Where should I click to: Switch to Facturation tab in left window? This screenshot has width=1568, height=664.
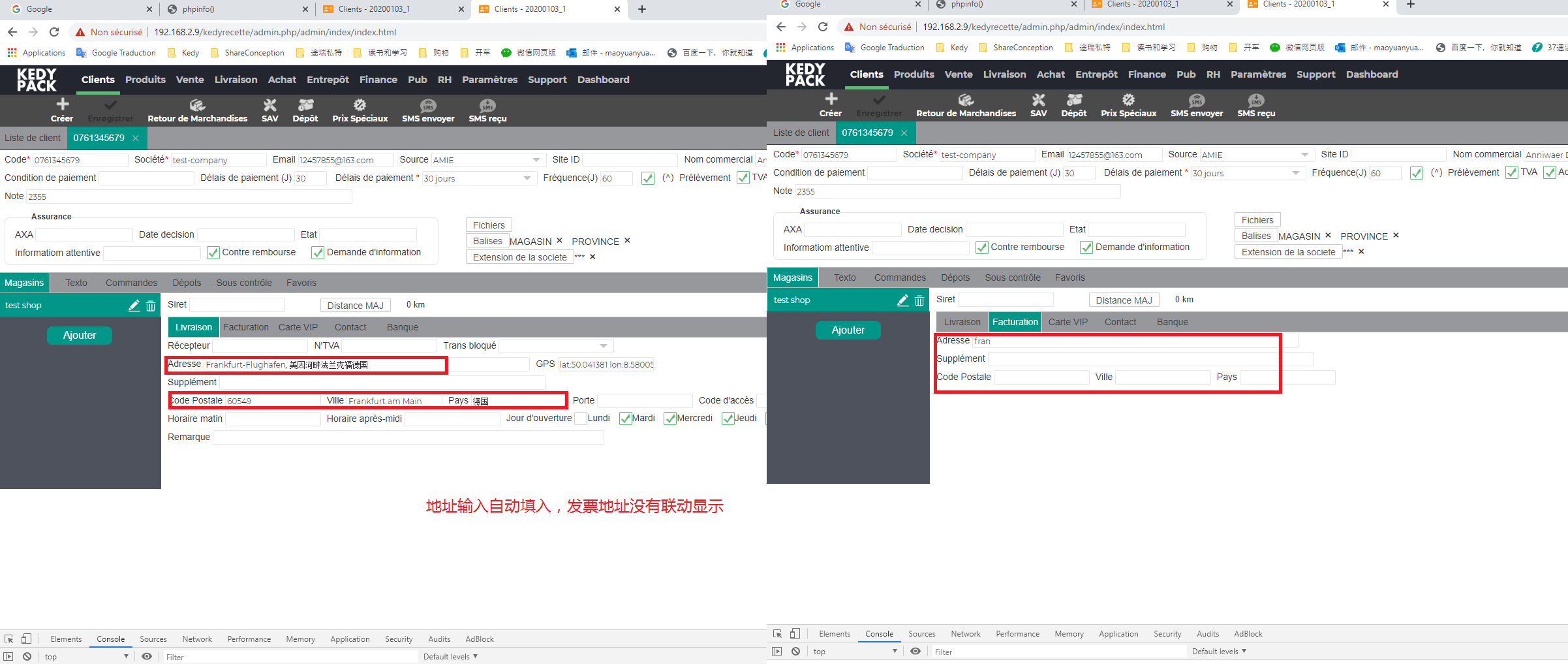[245, 327]
